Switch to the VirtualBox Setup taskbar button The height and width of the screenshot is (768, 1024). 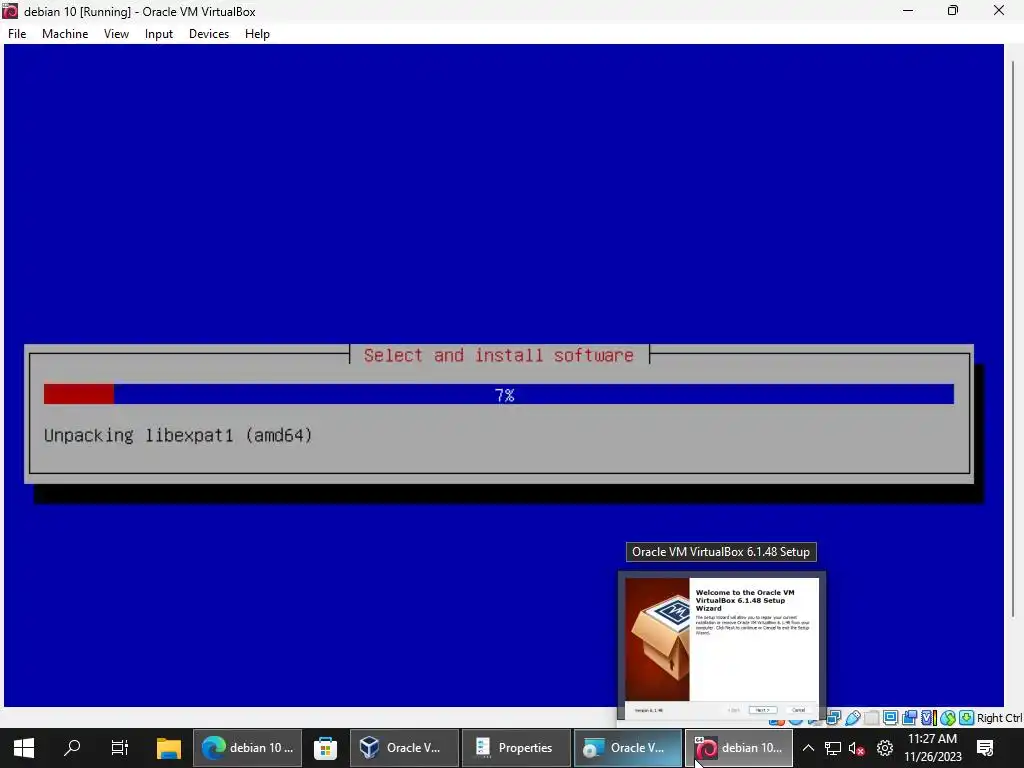[628, 748]
